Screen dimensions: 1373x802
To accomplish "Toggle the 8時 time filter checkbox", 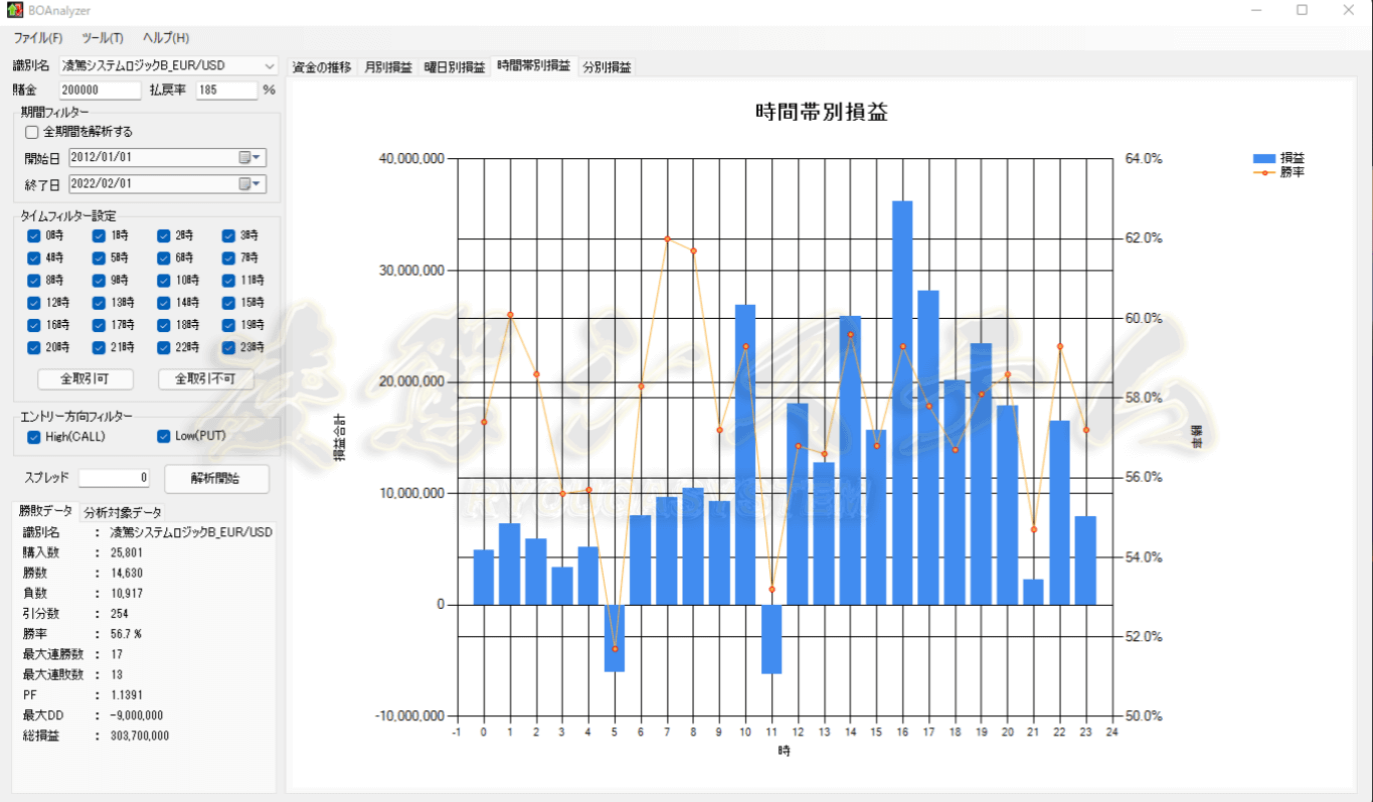I will tap(34, 281).
